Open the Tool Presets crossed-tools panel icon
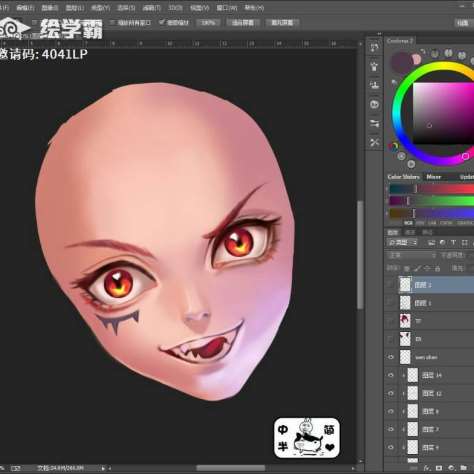This screenshot has width=474, height=474. (x=374, y=143)
